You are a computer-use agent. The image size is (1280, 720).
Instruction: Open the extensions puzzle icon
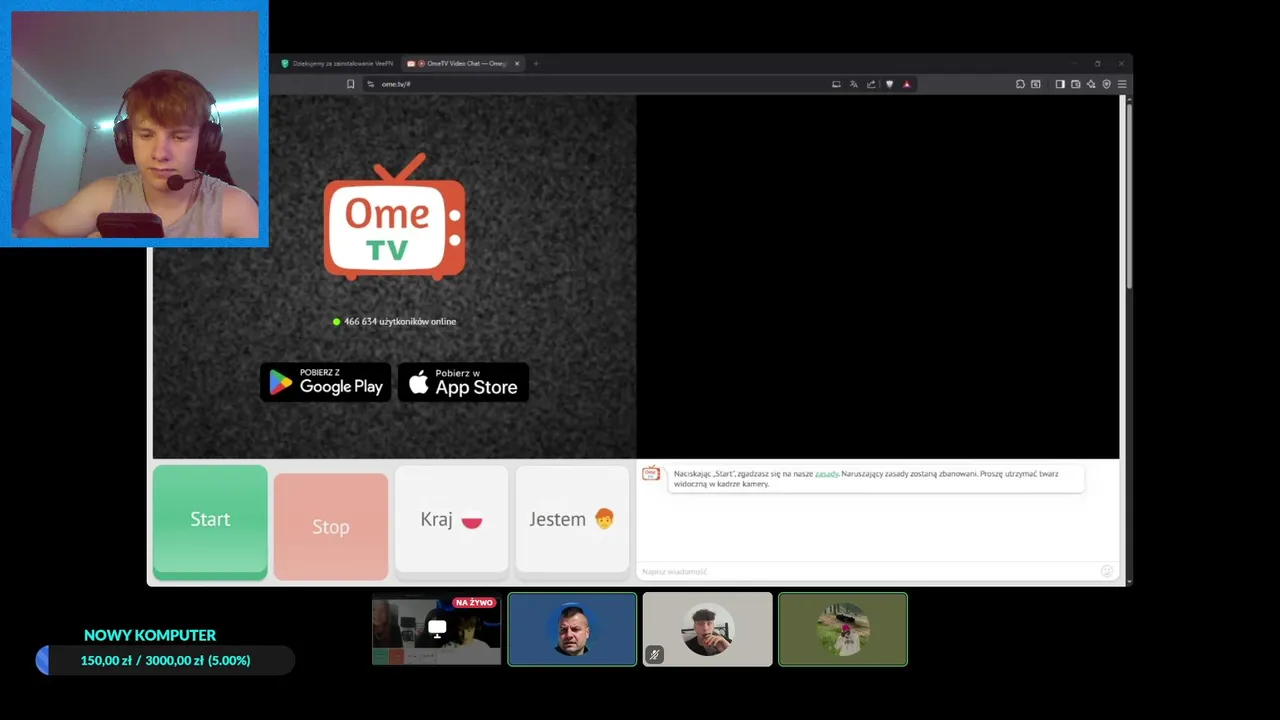click(1020, 84)
